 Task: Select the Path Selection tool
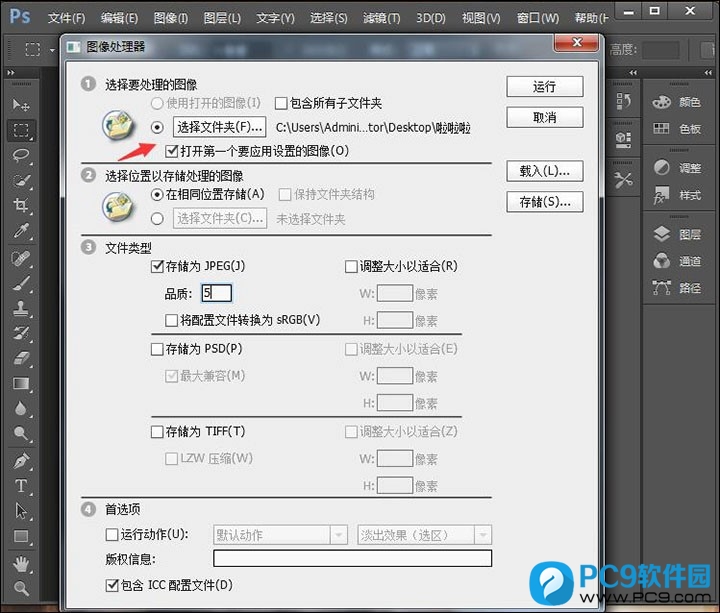pos(21,511)
